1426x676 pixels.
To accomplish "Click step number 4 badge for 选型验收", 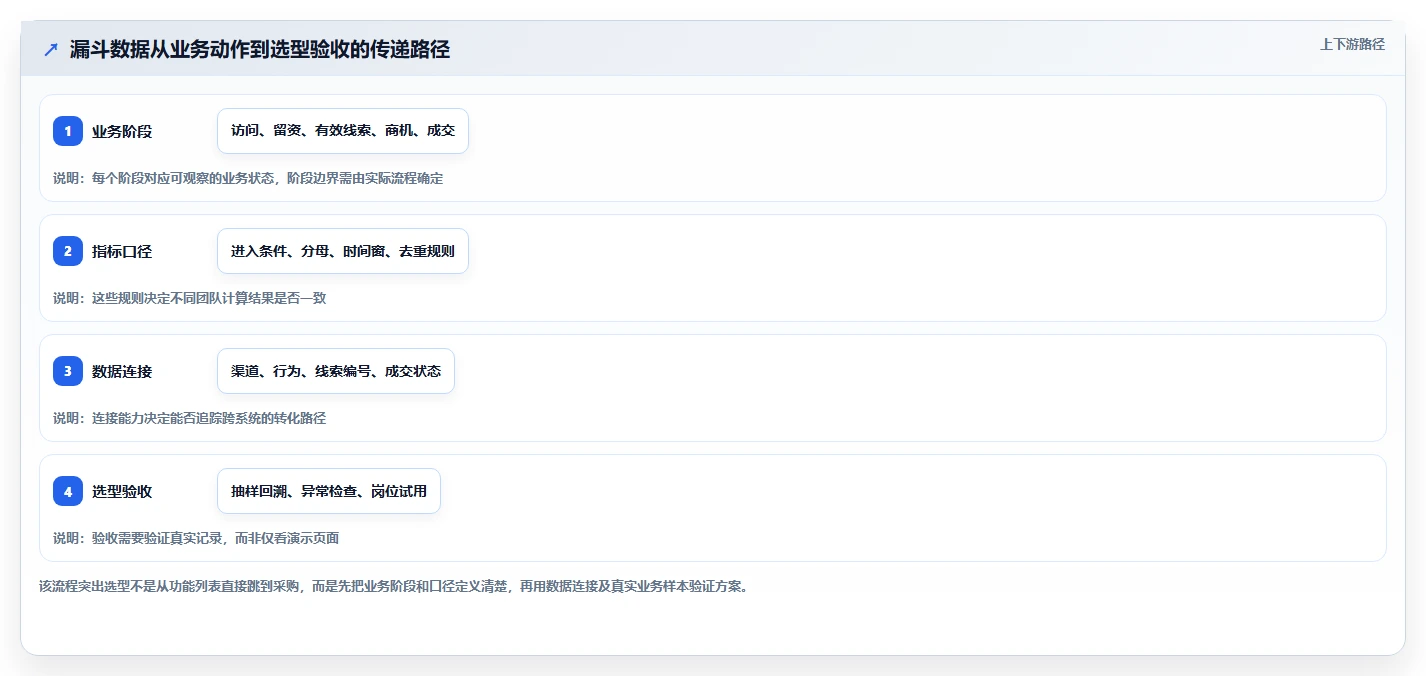I will click(68, 491).
